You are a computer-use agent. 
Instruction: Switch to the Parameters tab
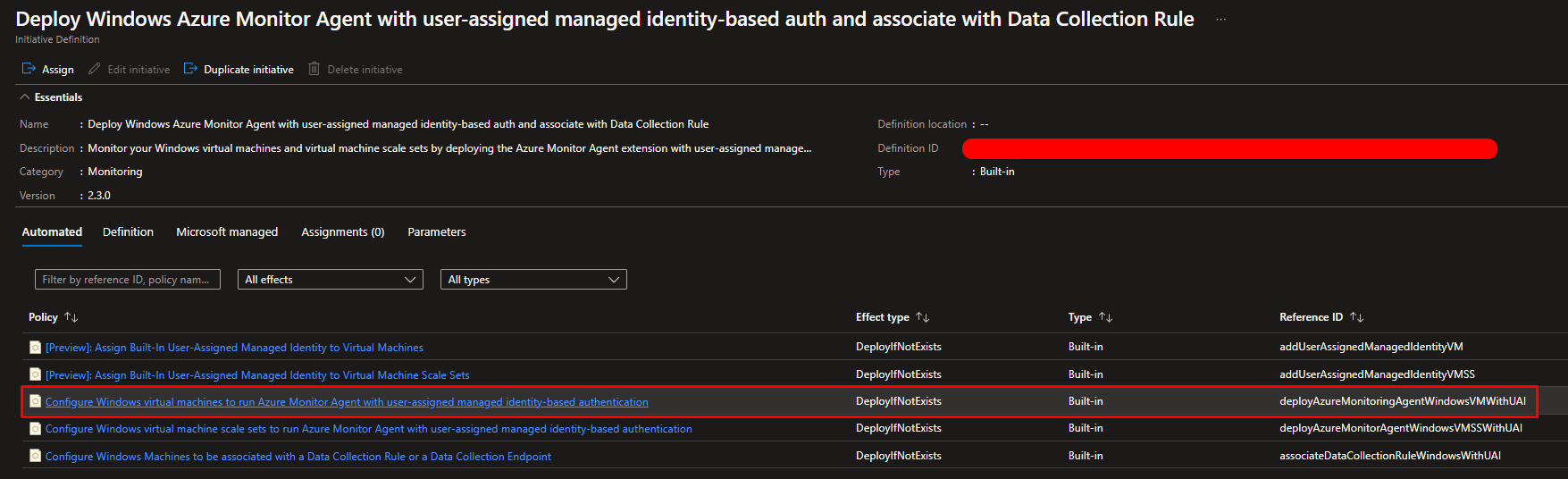pyautogui.click(x=436, y=232)
